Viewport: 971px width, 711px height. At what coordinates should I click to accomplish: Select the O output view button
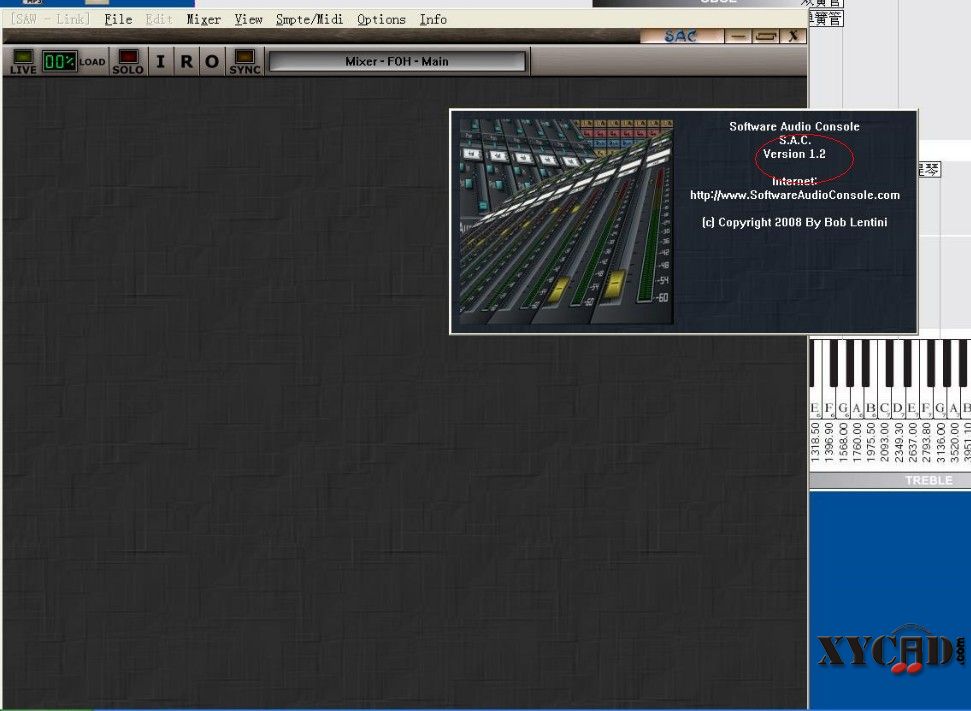pos(212,61)
